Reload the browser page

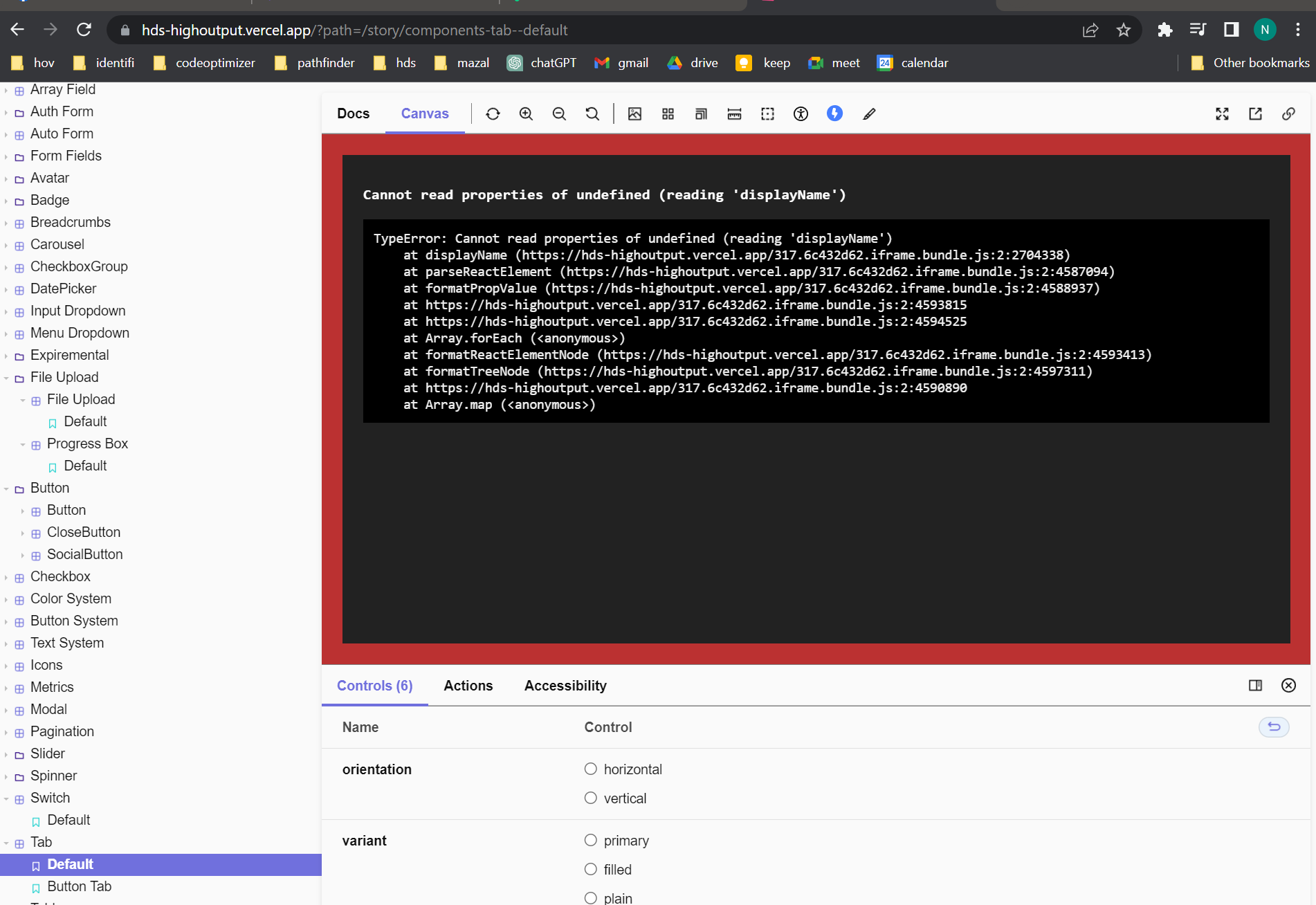pyautogui.click(x=84, y=30)
